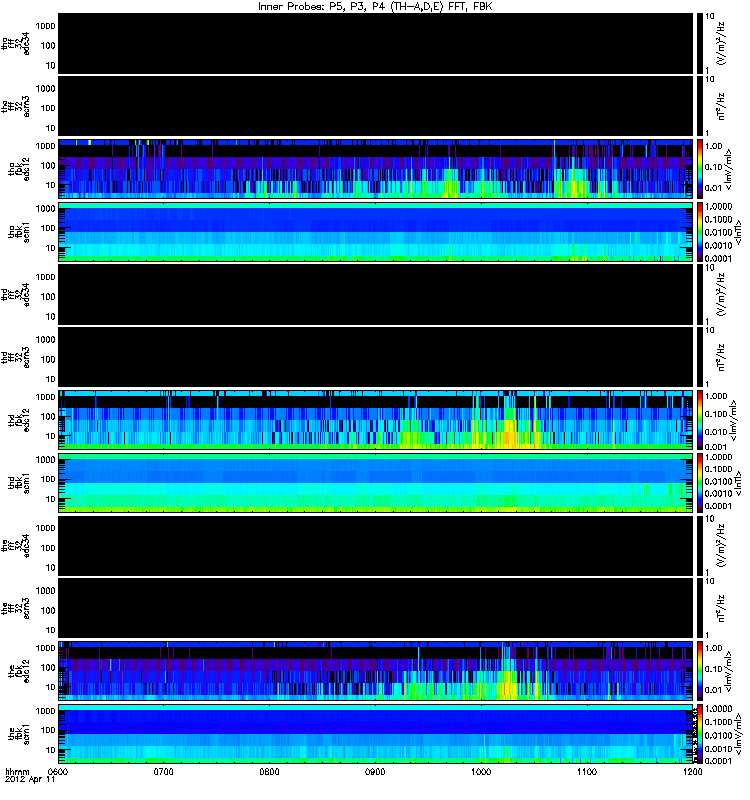This screenshot has width=750, height=800.
Task: Click the 1000 time axis label
Action: pyautogui.click(x=481, y=771)
